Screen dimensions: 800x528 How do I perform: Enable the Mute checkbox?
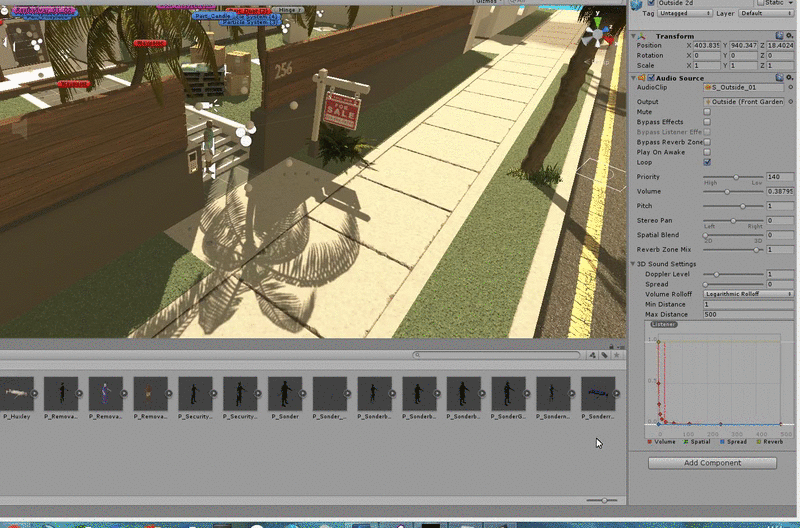pos(707,112)
